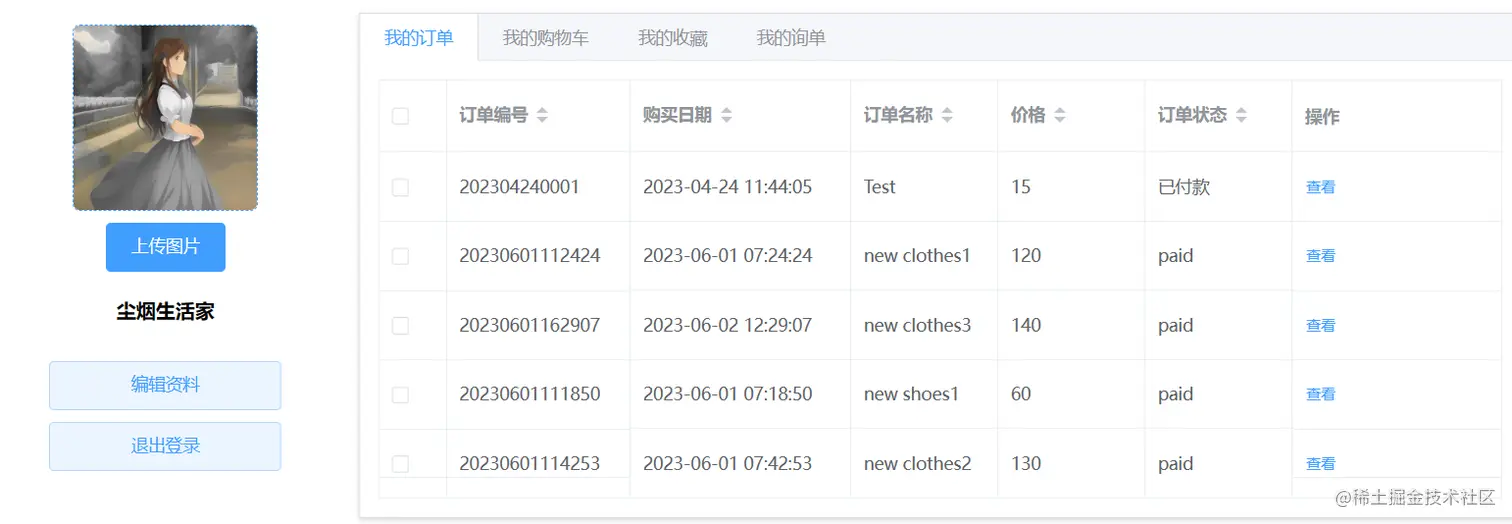Image resolution: width=1512 pixels, height=524 pixels.
Task: Open the 我的询单 tab
Action: pos(790,38)
